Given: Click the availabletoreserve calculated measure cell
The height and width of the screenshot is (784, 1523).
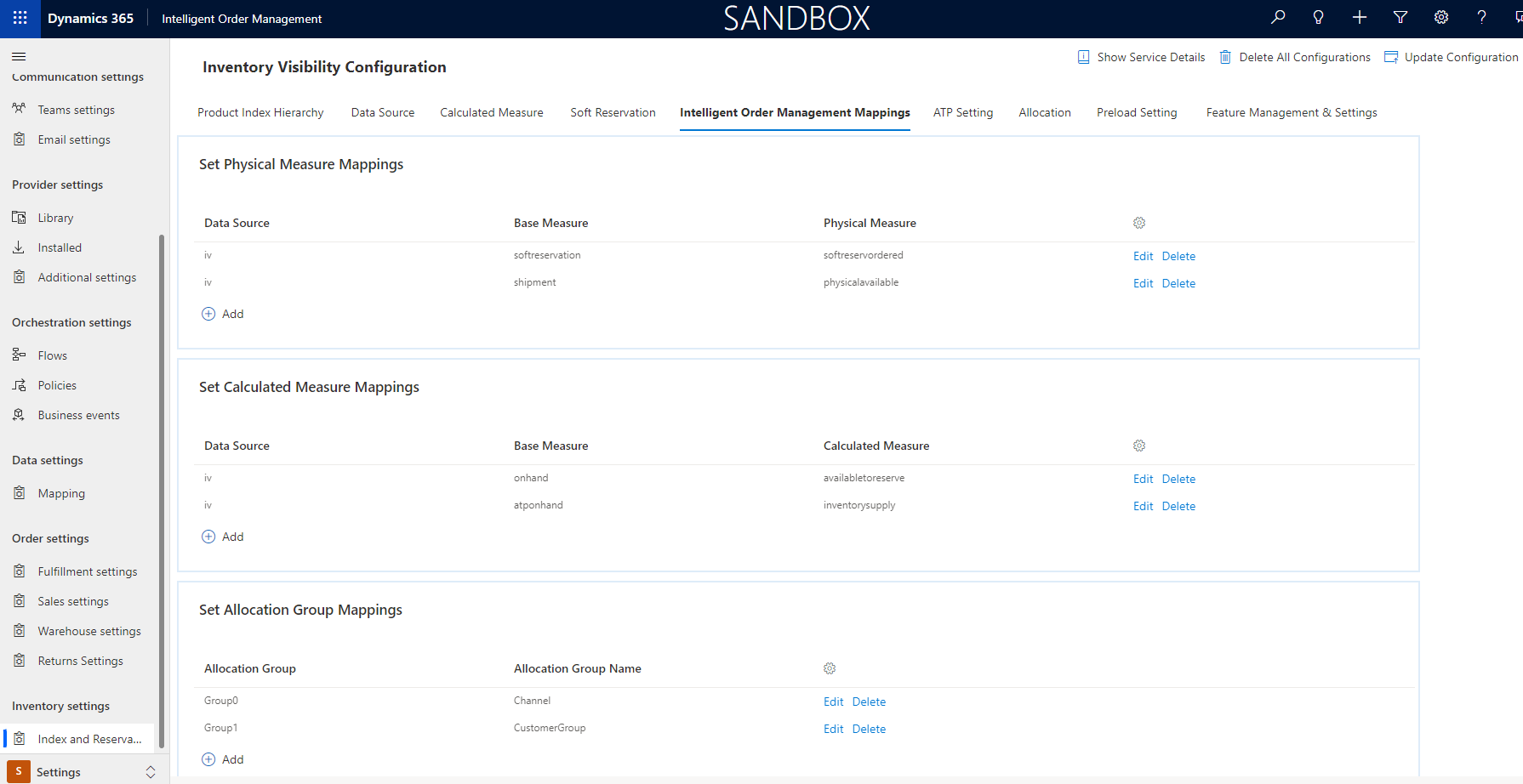Looking at the screenshot, I should click(864, 478).
